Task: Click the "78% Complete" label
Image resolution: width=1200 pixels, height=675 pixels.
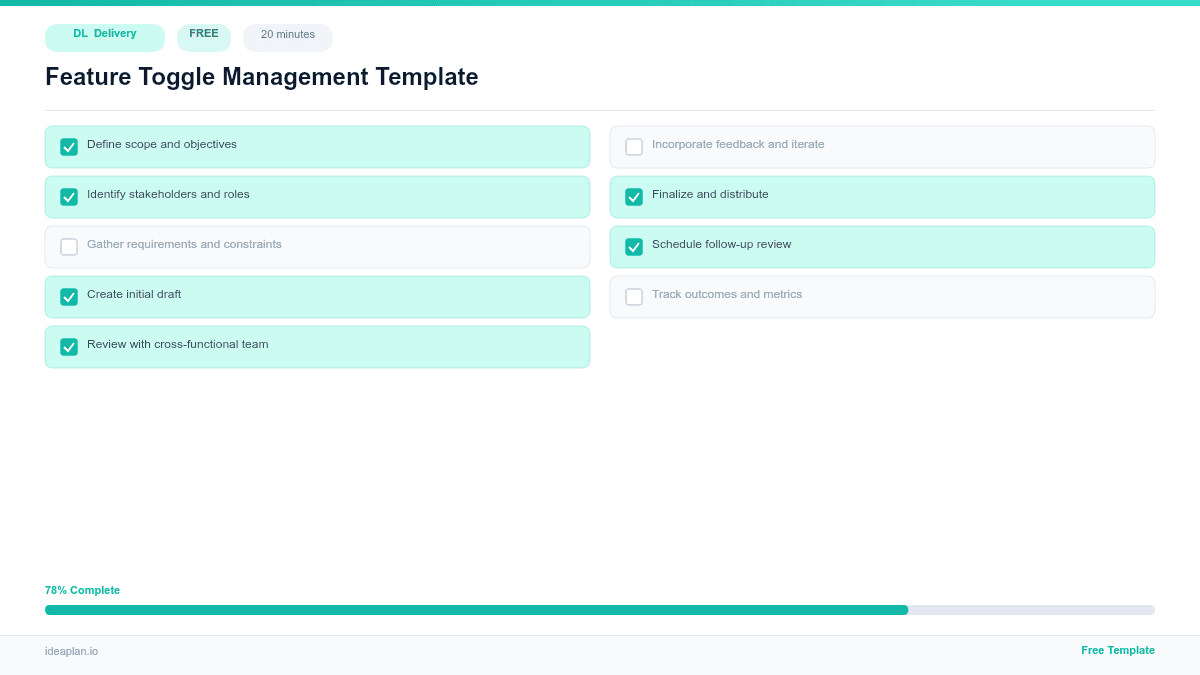Action: [82, 590]
